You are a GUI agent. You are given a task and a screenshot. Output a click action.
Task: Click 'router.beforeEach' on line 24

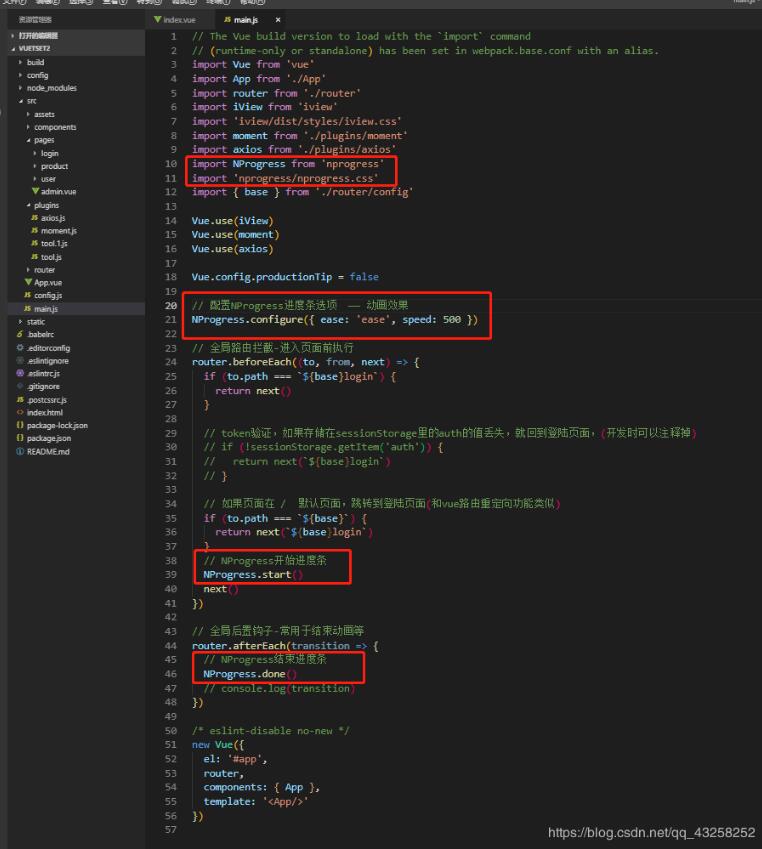pos(242,362)
